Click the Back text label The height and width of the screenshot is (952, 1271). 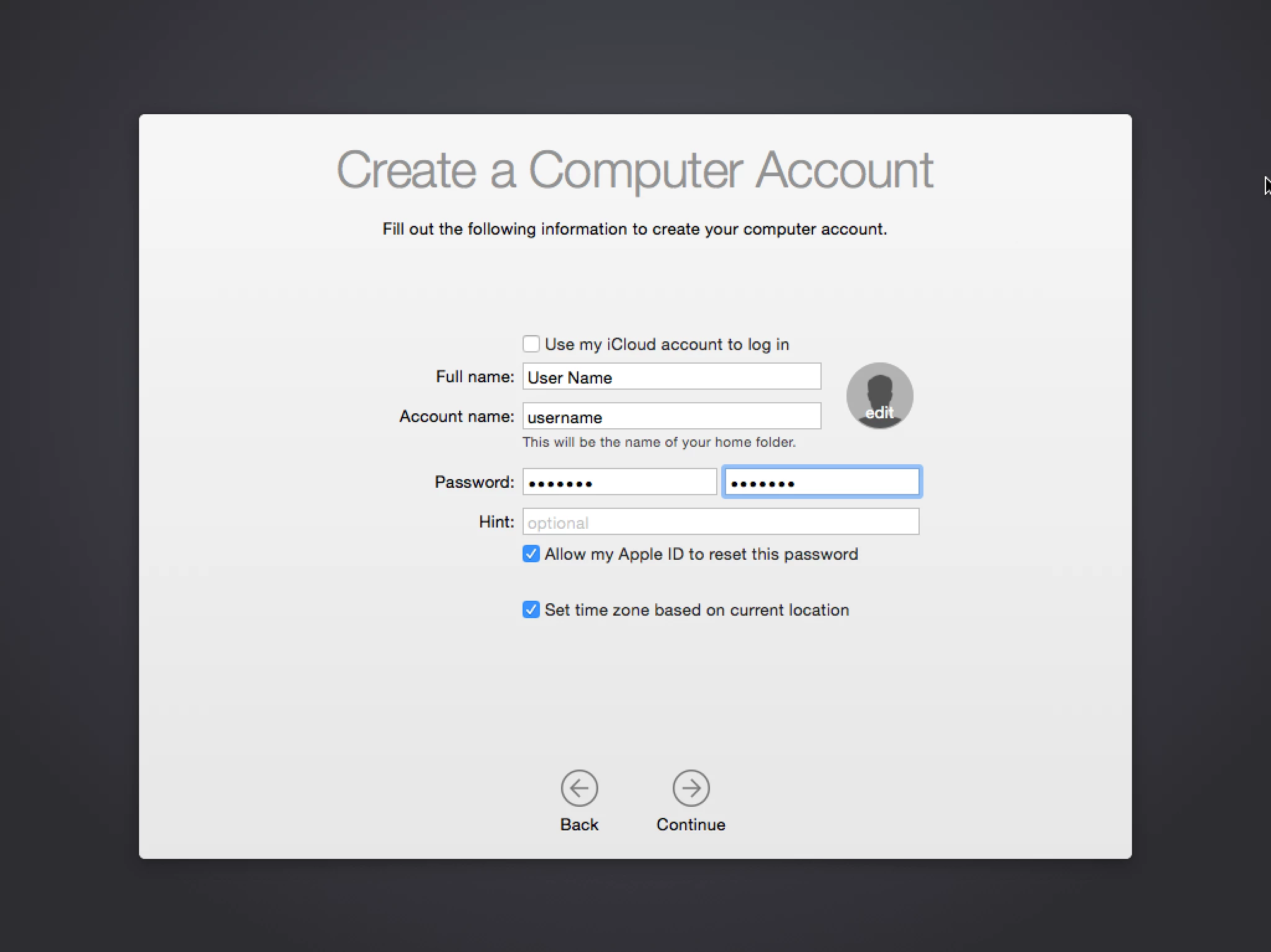(579, 824)
